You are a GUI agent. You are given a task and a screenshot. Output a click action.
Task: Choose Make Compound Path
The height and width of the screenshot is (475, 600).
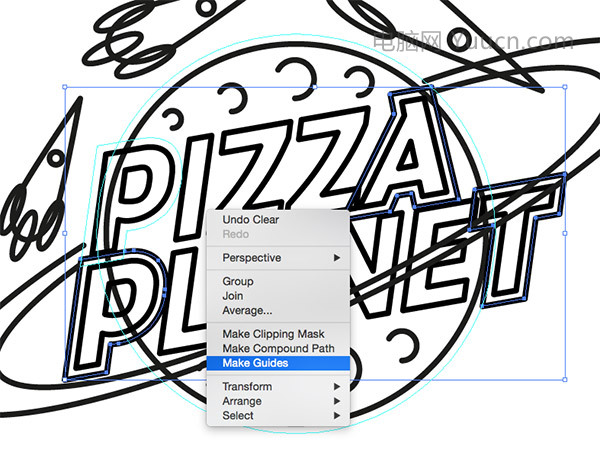(278, 348)
